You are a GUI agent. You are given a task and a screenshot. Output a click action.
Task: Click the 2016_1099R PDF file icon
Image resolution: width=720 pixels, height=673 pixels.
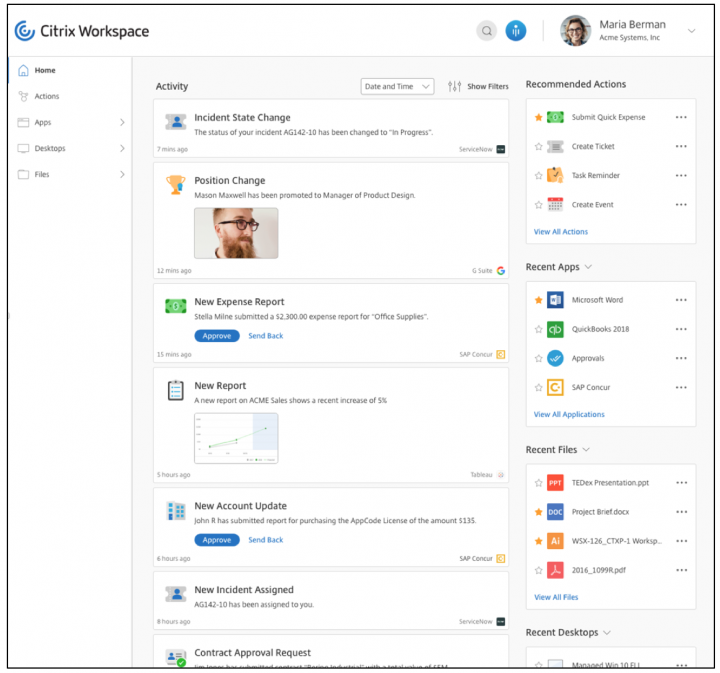[x=555, y=570]
